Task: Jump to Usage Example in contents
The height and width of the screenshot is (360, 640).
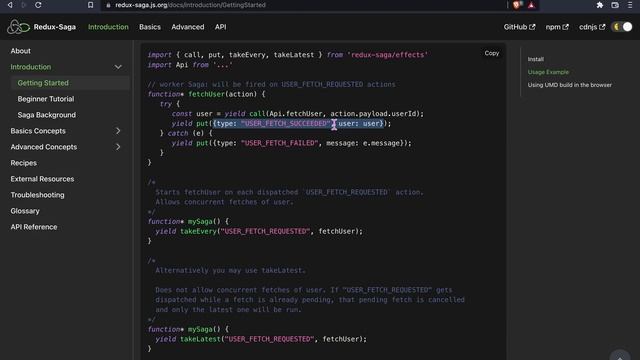Action: pyautogui.click(x=548, y=72)
